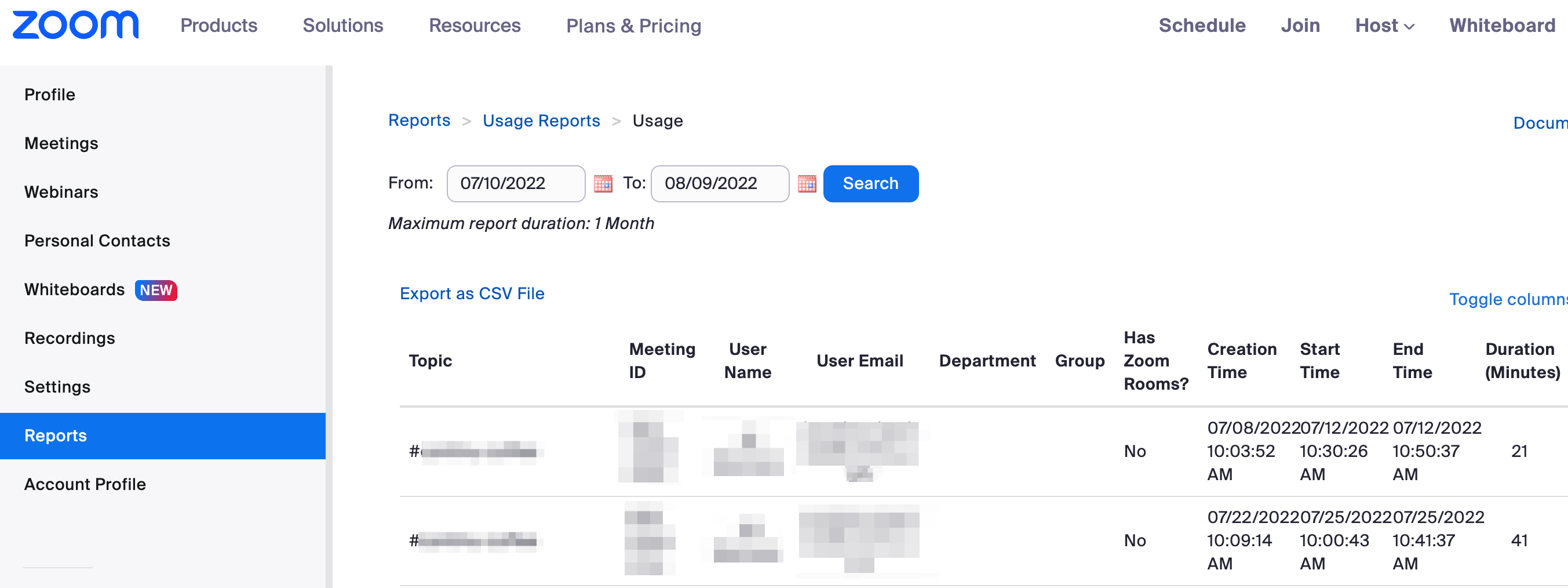Open Whiteboards in the sidebar
Viewport: 1568px width, 588px height.
click(x=74, y=289)
